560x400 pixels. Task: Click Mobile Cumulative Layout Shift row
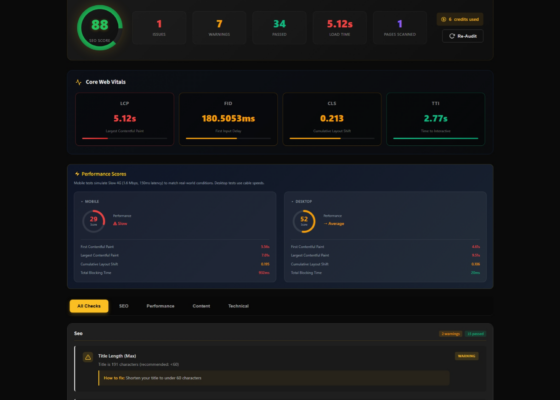175,264
